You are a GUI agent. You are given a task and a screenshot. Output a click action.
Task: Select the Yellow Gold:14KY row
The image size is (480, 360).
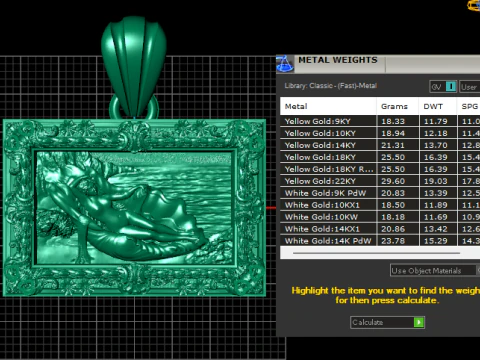coord(380,145)
